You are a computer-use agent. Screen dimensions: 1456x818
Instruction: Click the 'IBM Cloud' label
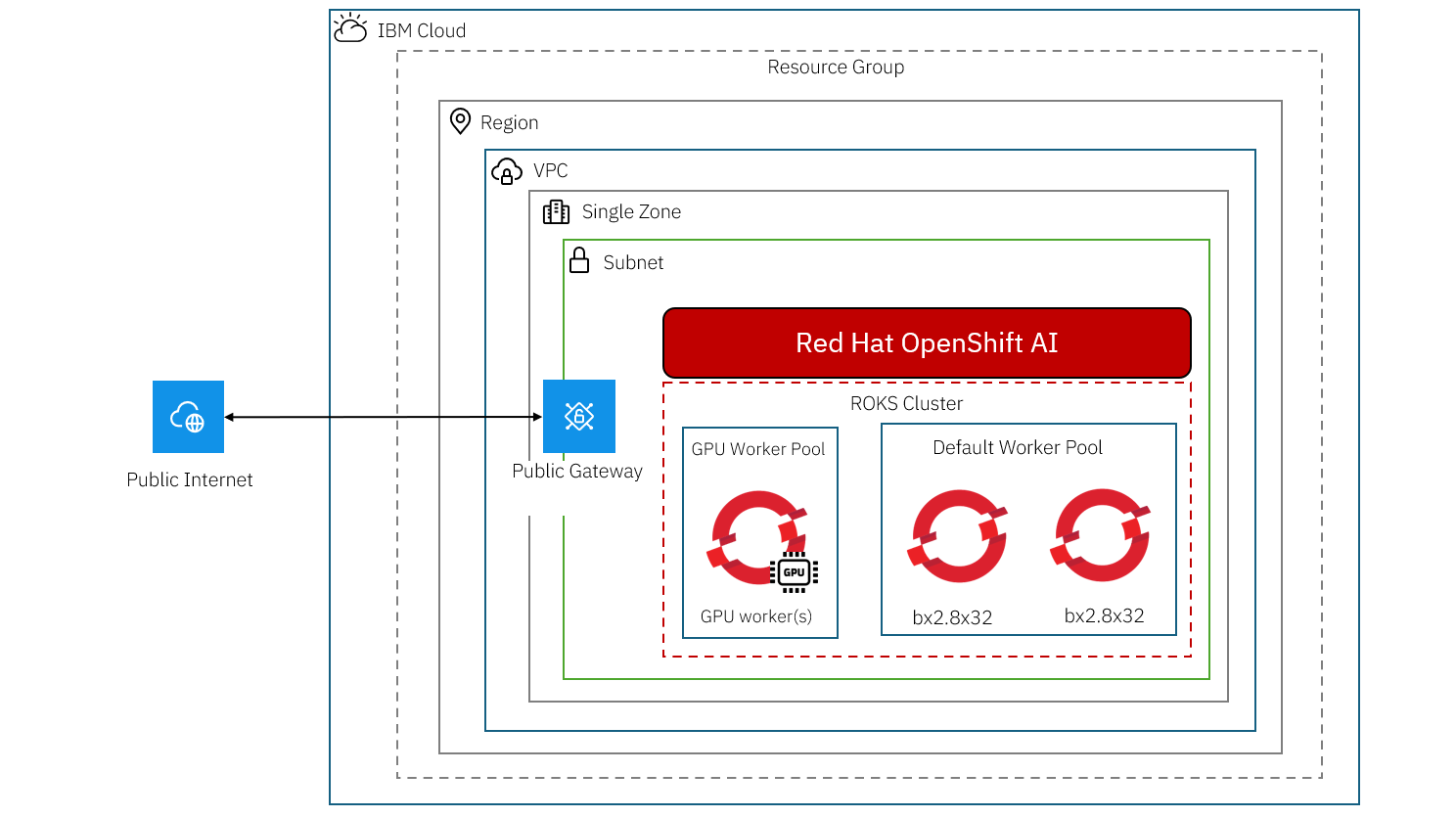422,30
